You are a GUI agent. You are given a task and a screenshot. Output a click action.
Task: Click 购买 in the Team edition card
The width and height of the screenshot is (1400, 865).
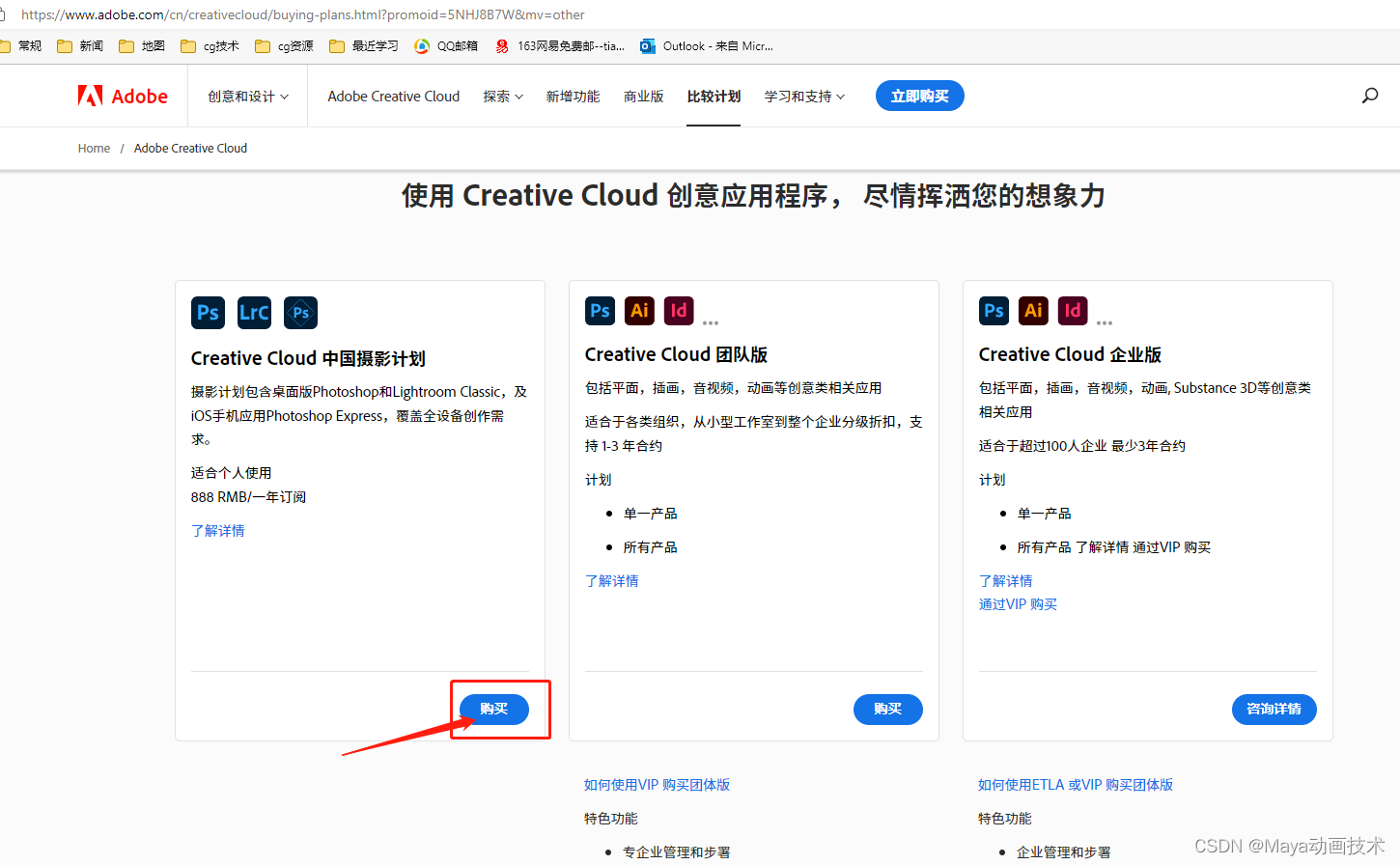pos(888,709)
